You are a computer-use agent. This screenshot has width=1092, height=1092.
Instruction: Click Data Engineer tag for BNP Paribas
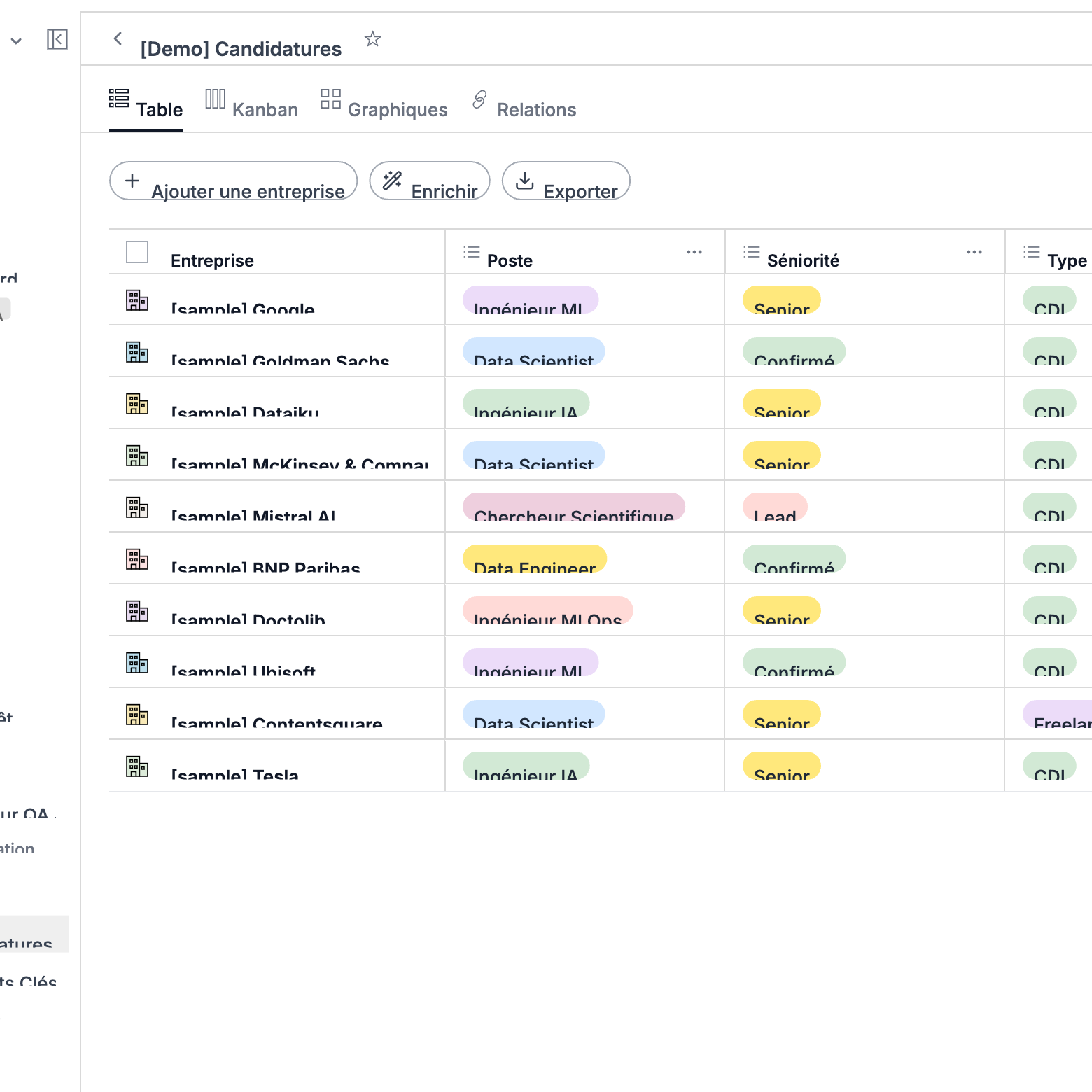click(535, 559)
